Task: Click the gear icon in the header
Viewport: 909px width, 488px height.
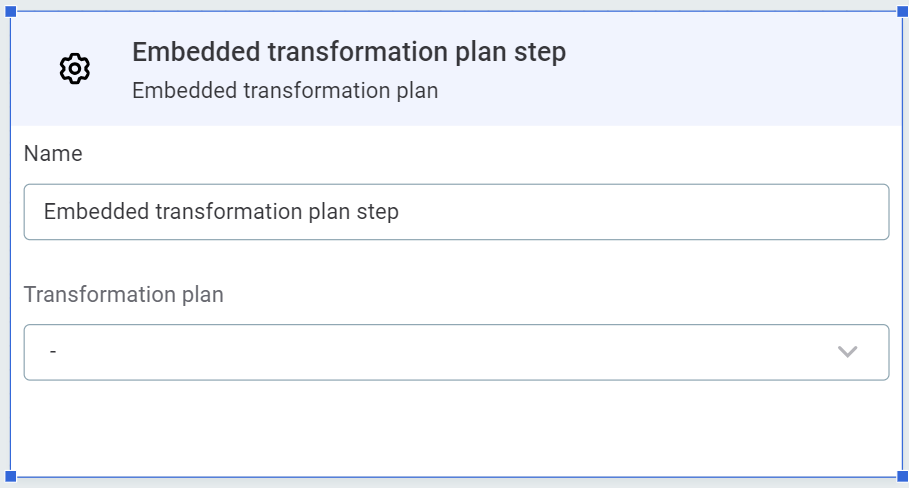Action: pyautogui.click(x=75, y=69)
